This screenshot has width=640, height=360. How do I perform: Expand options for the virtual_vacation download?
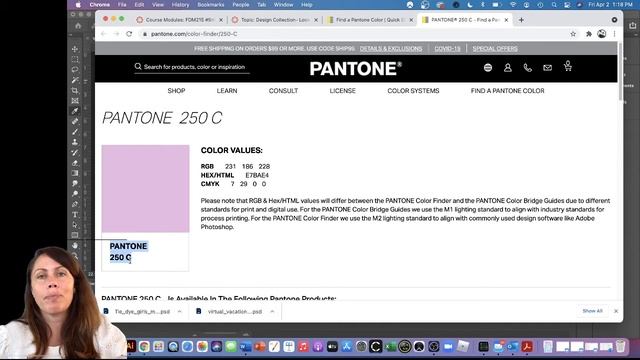point(272,311)
